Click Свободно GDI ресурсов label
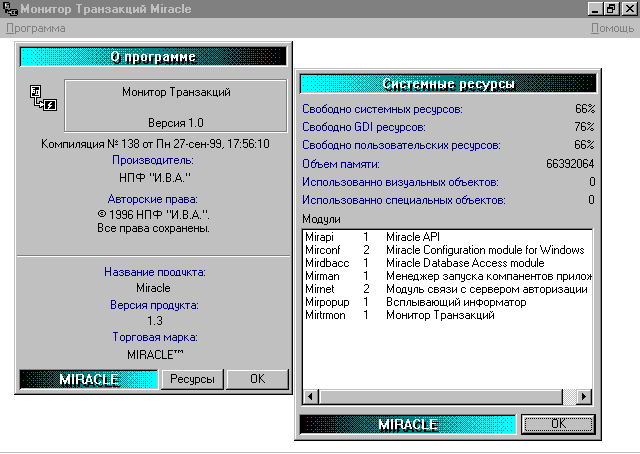This screenshot has height=454, width=640. tap(364, 127)
